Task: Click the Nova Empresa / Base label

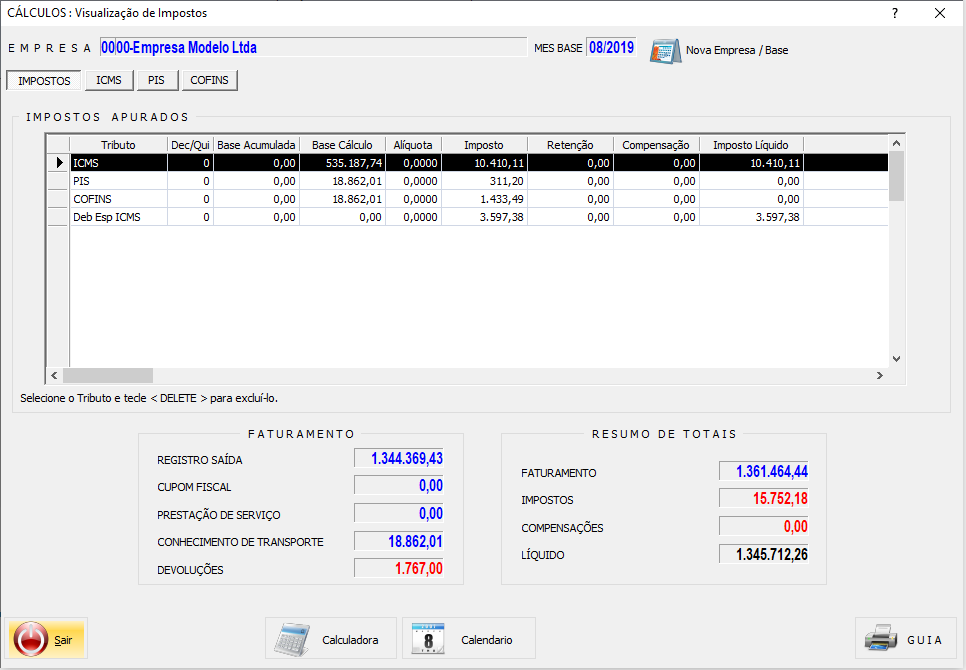Action: click(737, 50)
